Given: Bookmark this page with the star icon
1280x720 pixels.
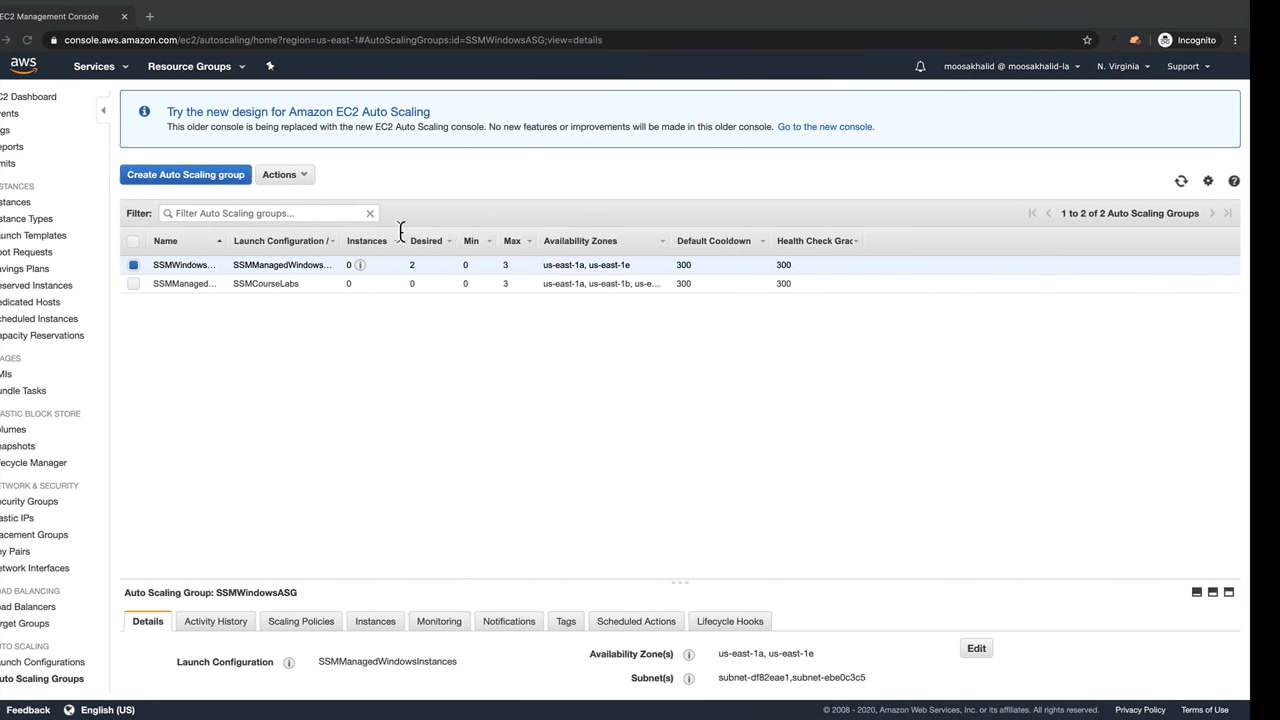Looking at the screenshot, I should [1087, 40].
